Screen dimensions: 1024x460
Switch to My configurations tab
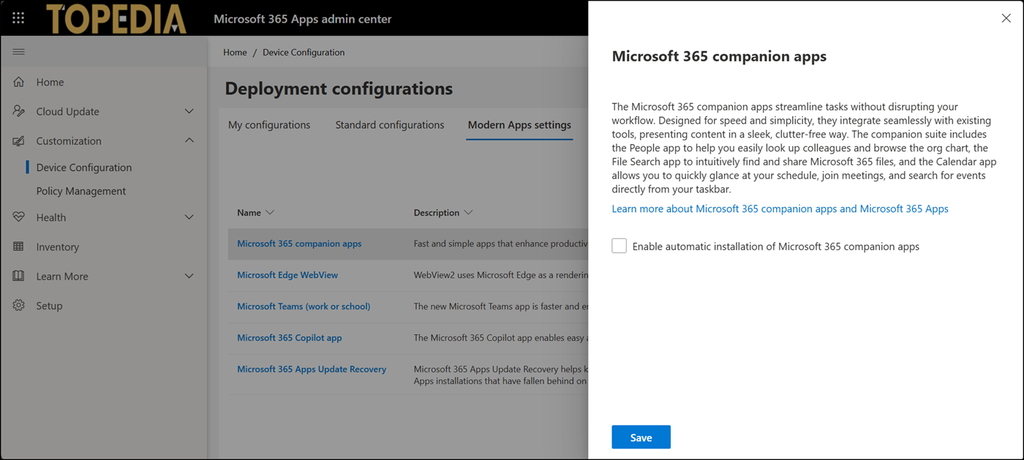click(269, 125)
